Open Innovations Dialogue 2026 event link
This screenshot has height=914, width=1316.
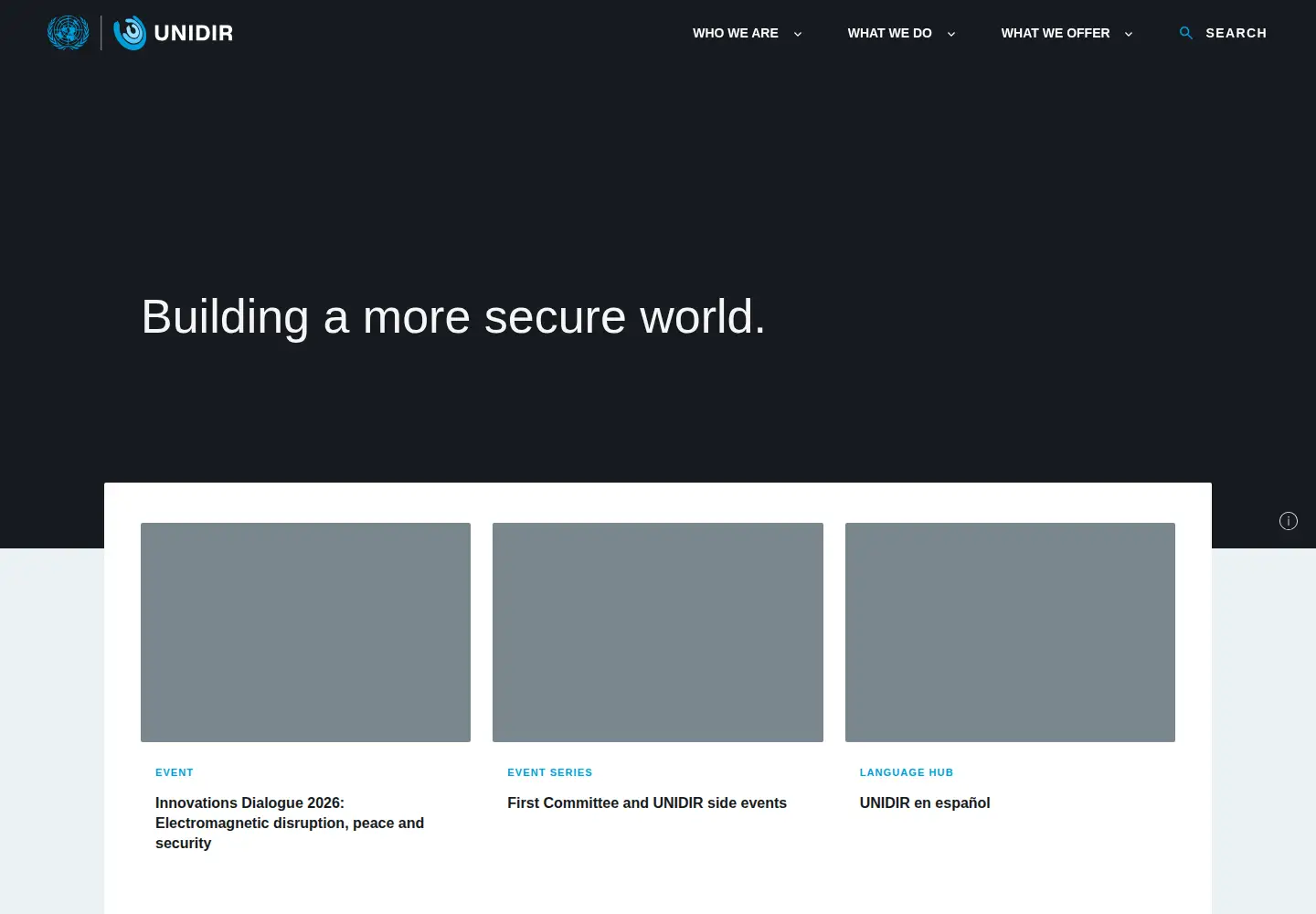[x=290, y=823]
